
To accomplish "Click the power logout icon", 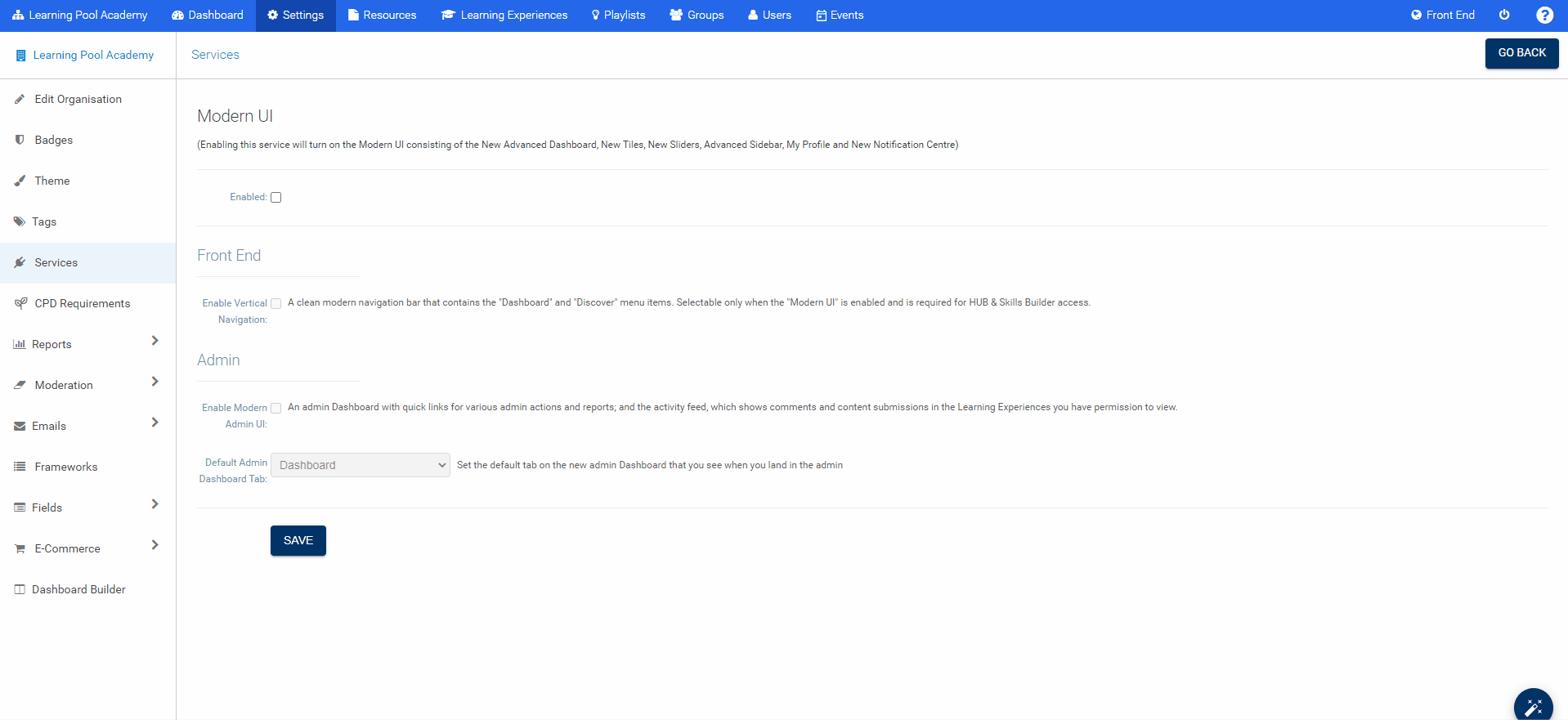I will [1504, 15].
